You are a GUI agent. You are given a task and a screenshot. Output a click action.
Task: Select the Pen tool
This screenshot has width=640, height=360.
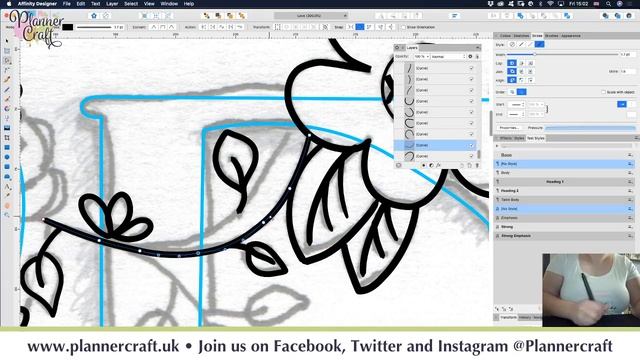pyautogui.click(x=7, y=80)
